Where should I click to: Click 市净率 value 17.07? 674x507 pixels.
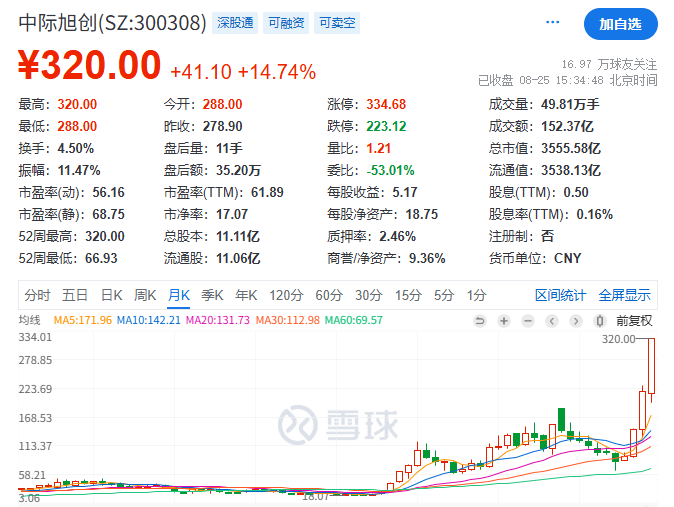click(232, 215)
